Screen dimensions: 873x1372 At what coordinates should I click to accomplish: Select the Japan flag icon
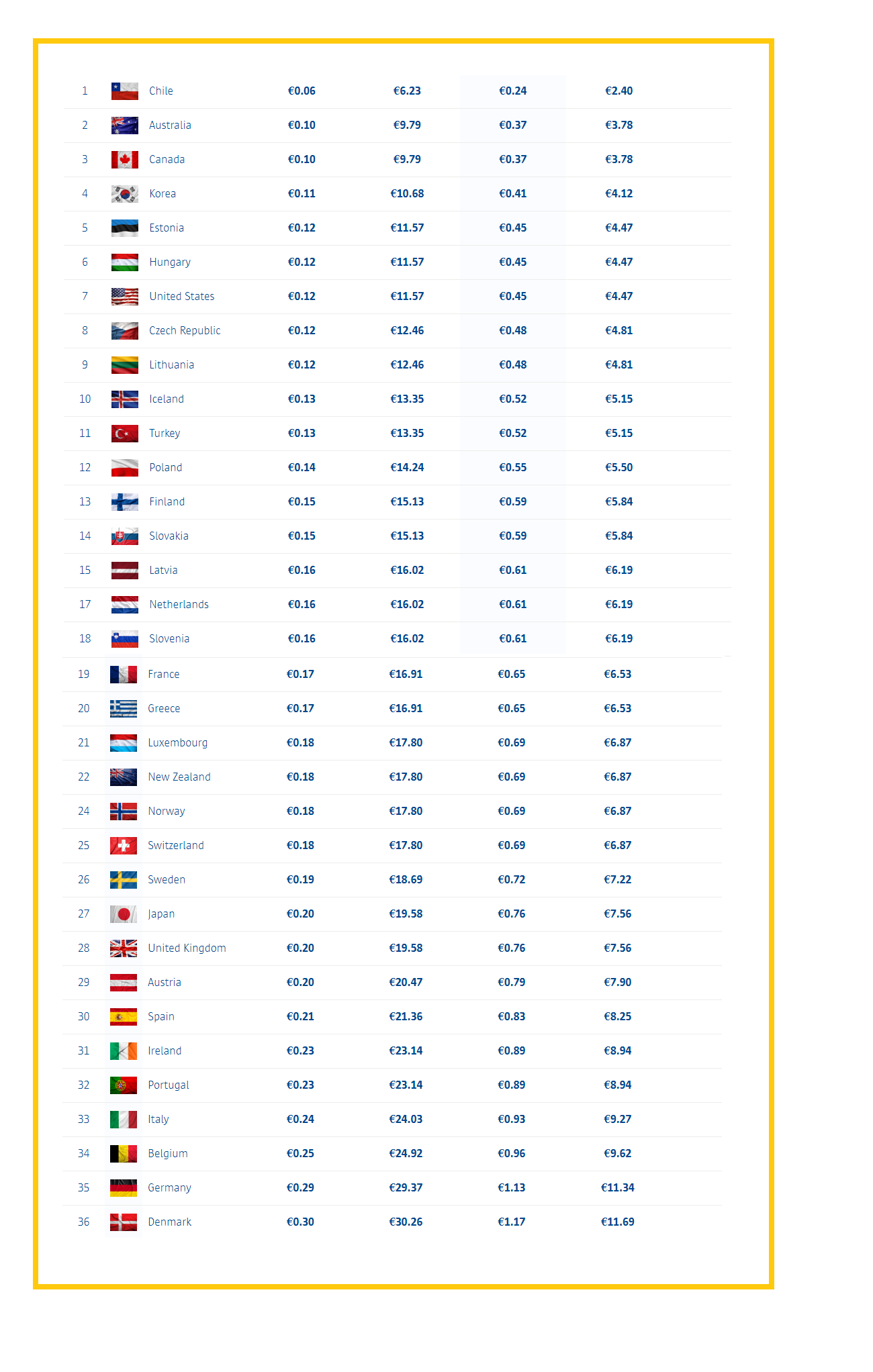coord(124,914)
